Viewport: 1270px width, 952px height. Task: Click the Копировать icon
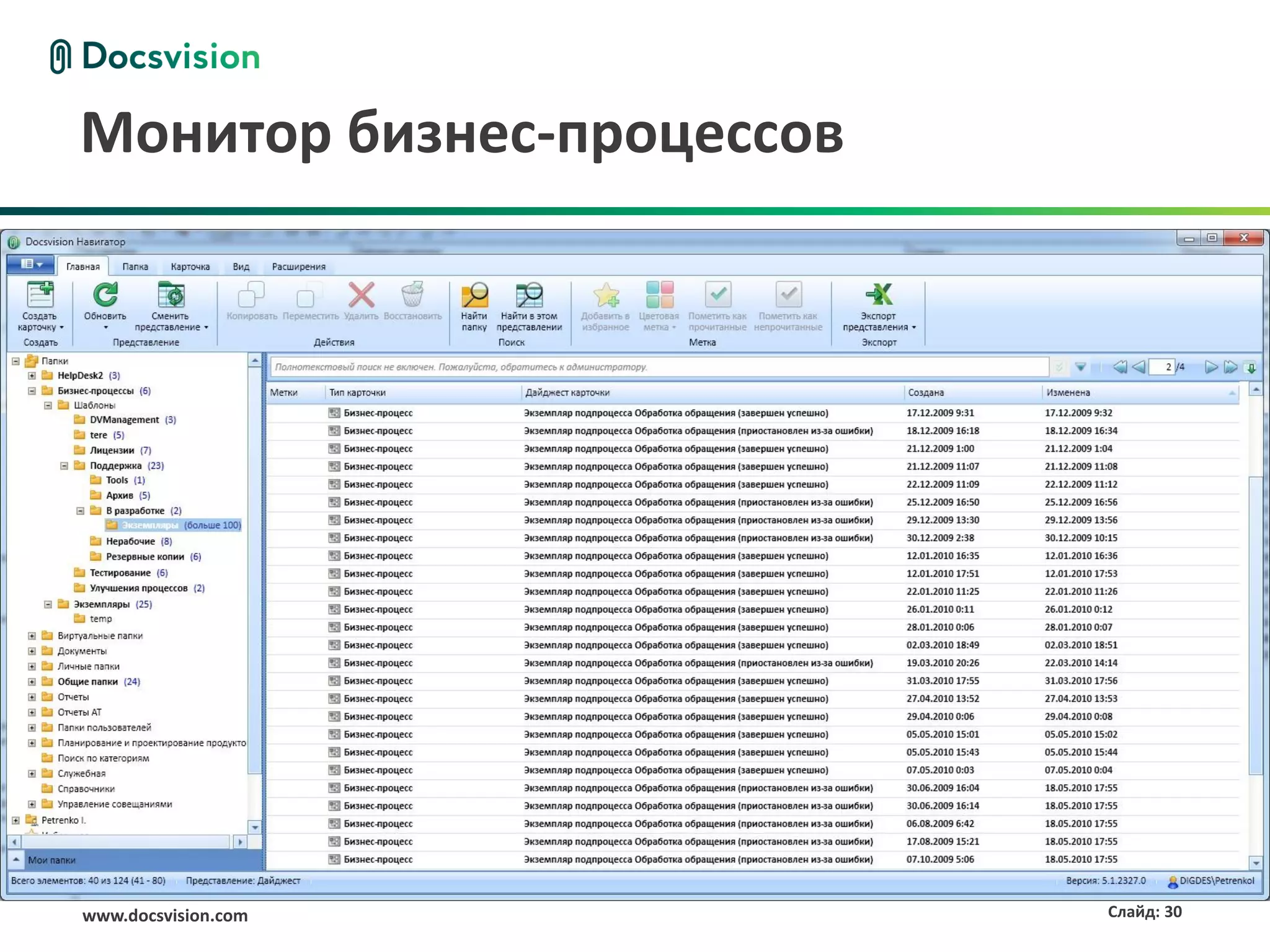click(x=252, y=294)
